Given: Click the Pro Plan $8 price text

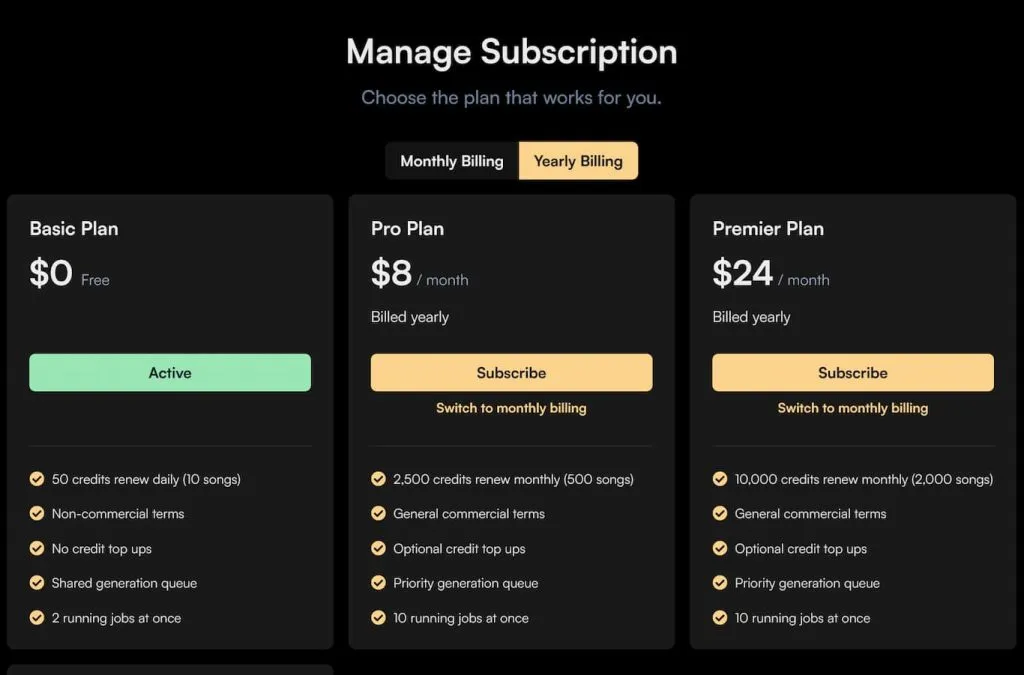Looking at the screenshot, I should point(391,273).
